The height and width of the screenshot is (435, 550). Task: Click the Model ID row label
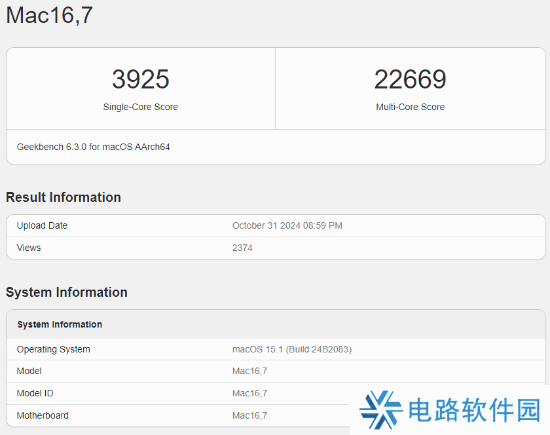pos(35,393)
